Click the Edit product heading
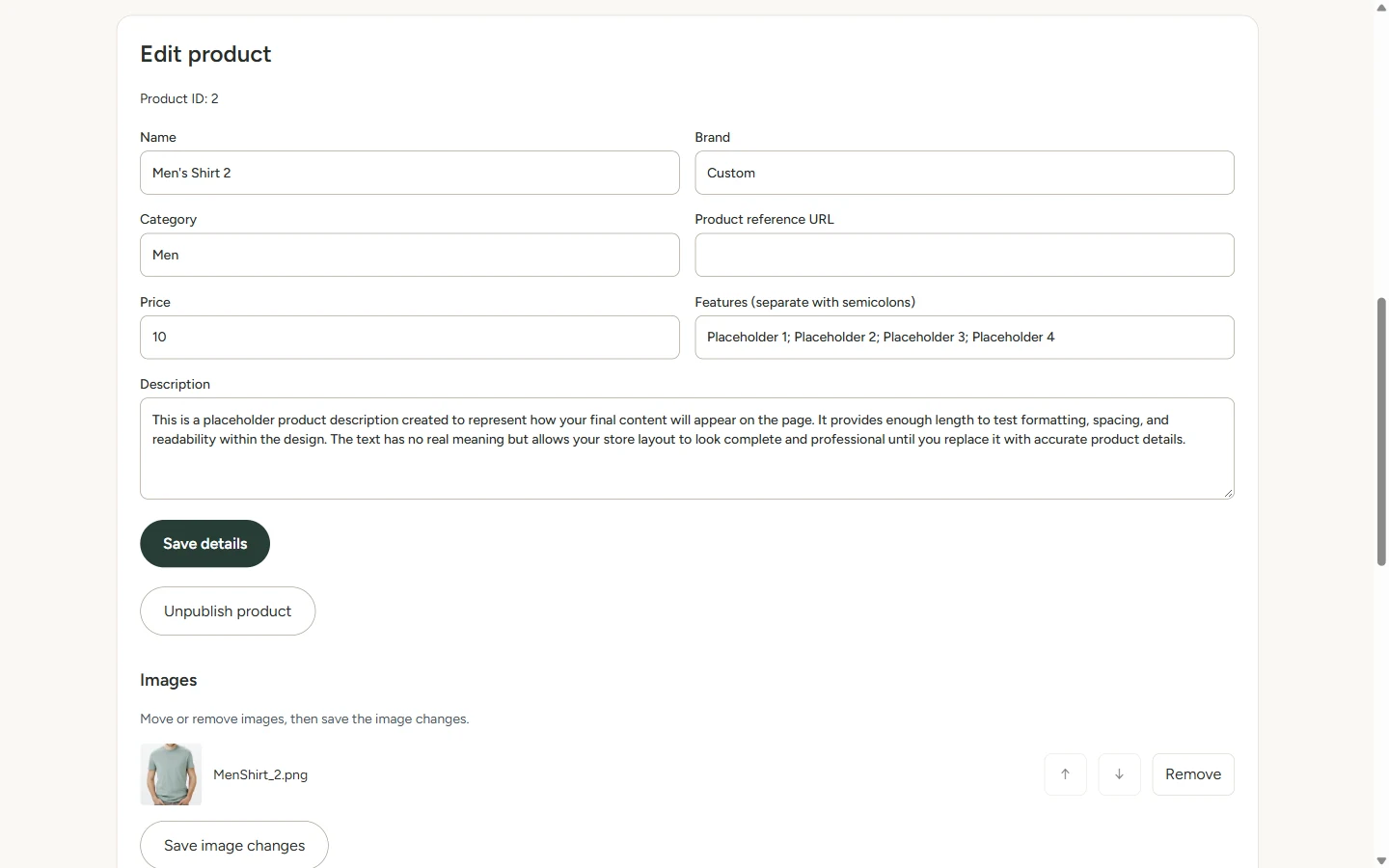This screenshot has height=868, width=1389. click(x=205, y=54)
